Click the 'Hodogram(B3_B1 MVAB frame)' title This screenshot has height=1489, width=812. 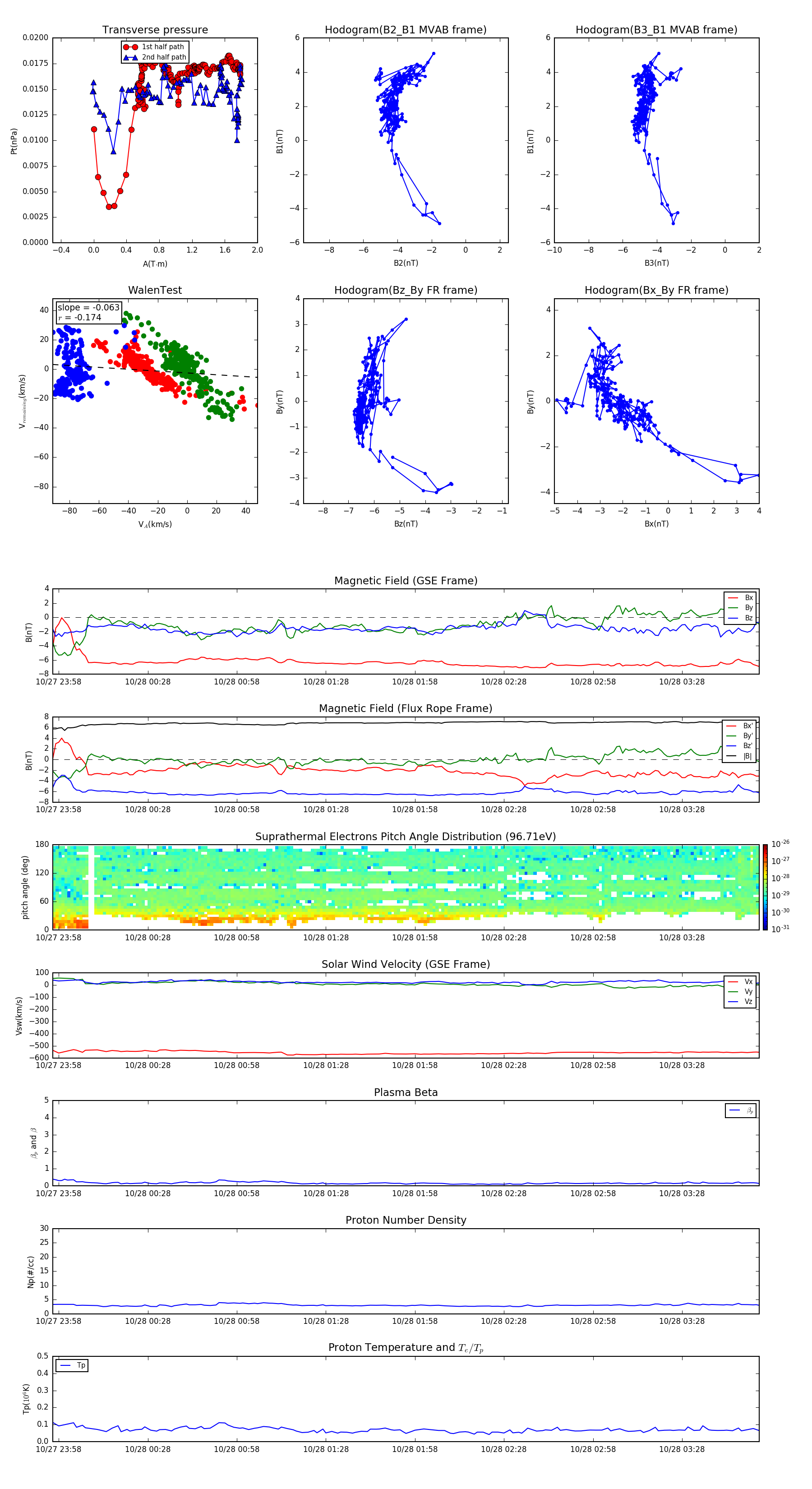(656, 29)
